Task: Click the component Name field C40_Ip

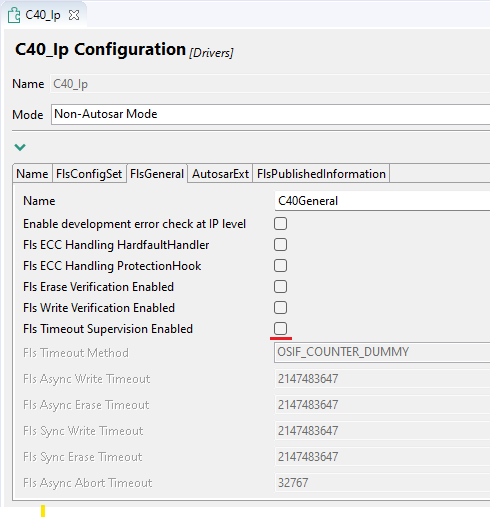Action: (270, 84)
